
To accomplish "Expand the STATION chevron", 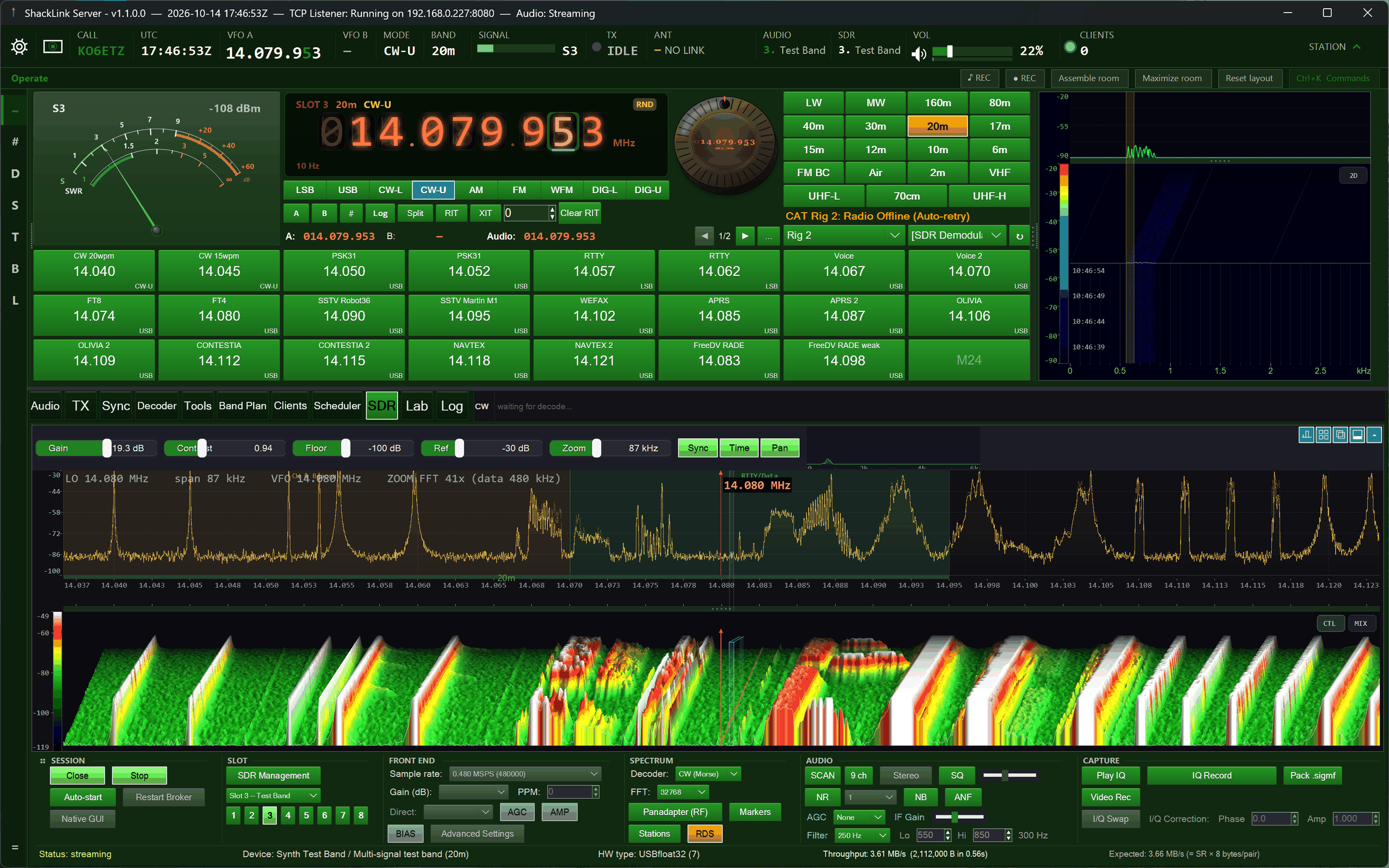I will 1357,47.
